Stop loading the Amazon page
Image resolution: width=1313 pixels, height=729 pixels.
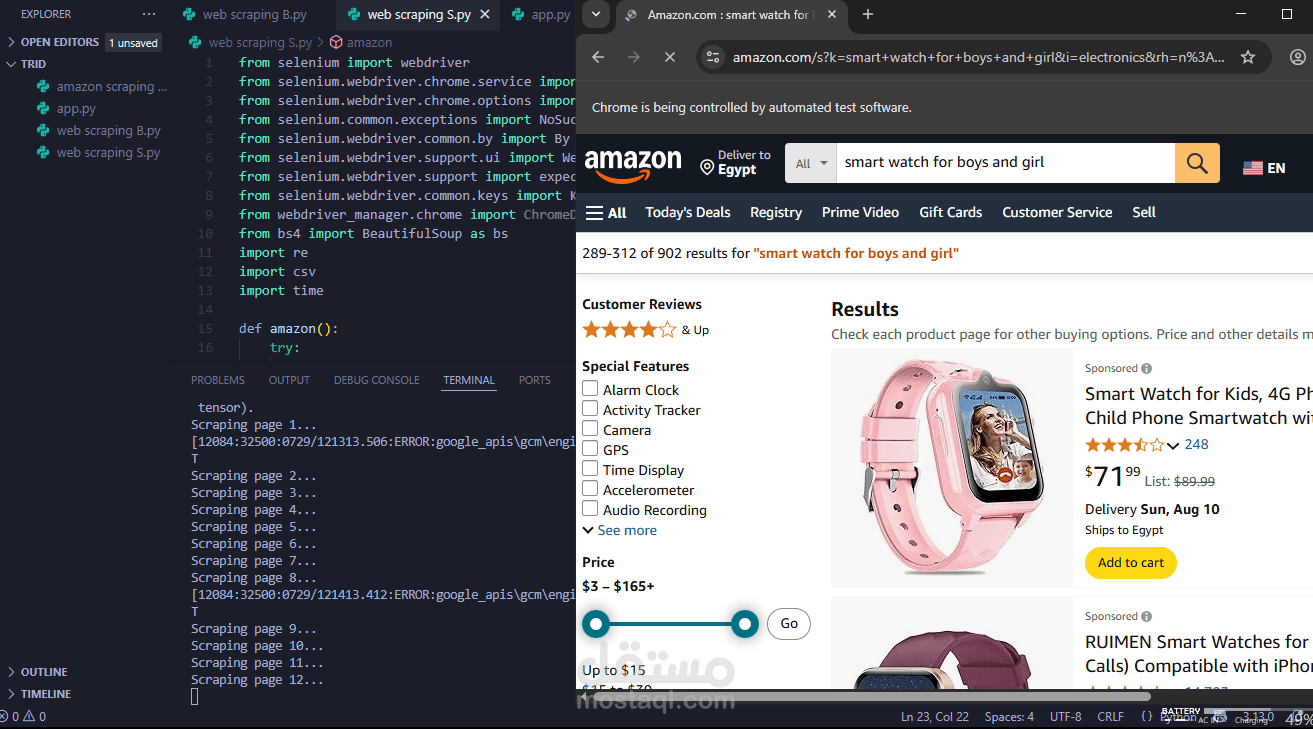[x=670, y=57]
